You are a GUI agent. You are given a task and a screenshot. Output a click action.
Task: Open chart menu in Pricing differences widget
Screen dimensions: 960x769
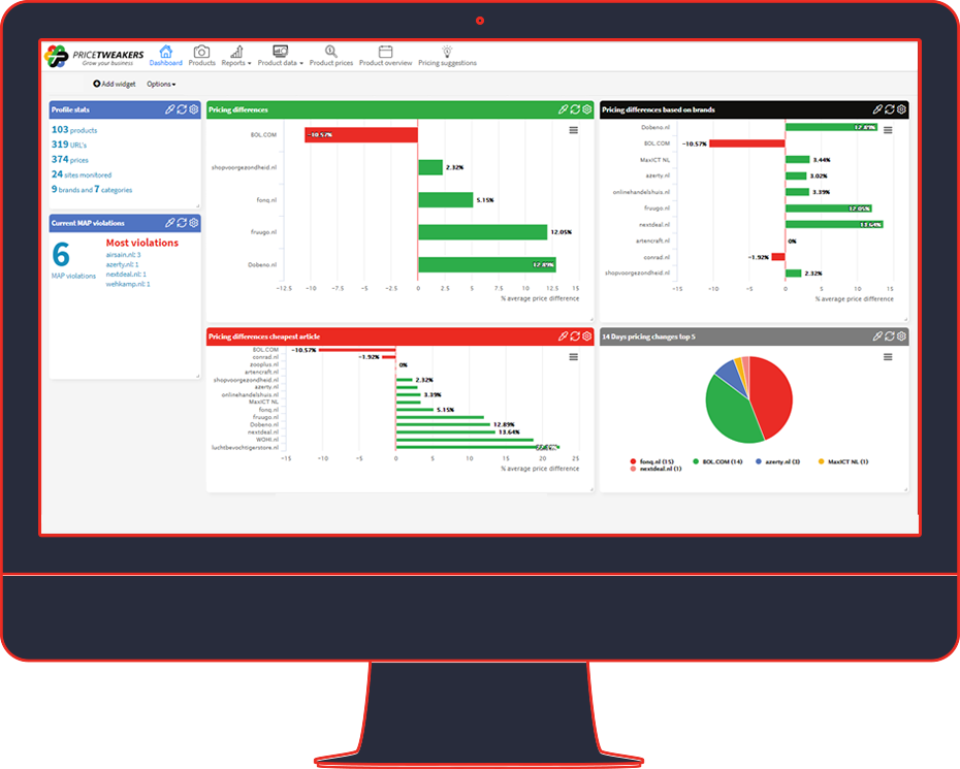pyautogui.click(x=574, y=130)
